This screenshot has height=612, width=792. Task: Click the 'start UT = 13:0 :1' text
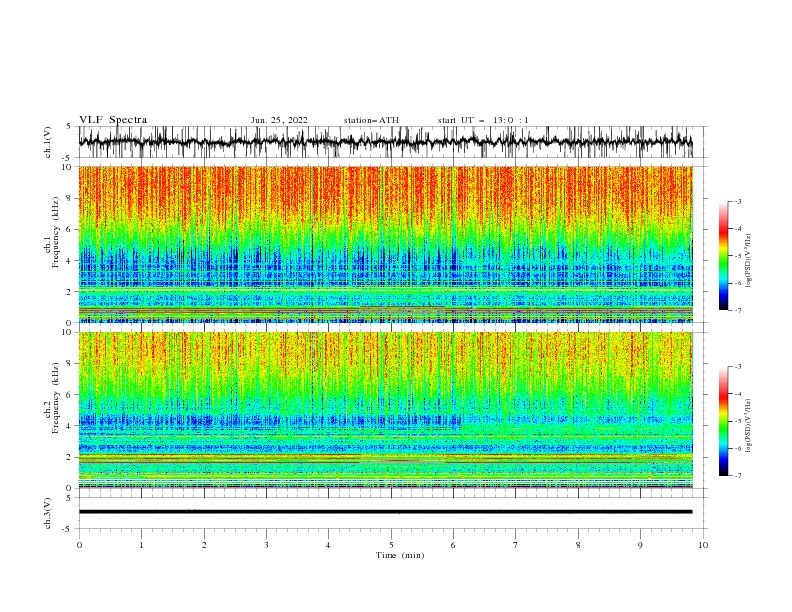point(483,120)
